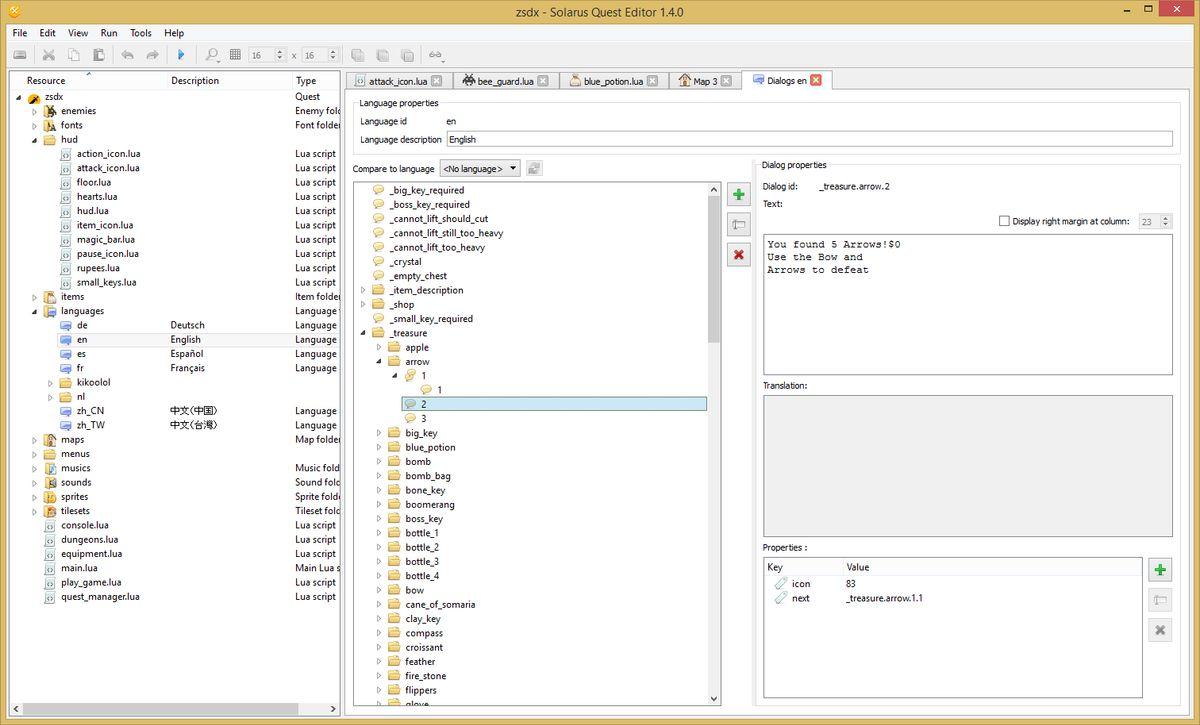The image size is (1200, 725).
Task: Close the Dialogs en tab
Action: pyautogui.click(x=816, y=80)
